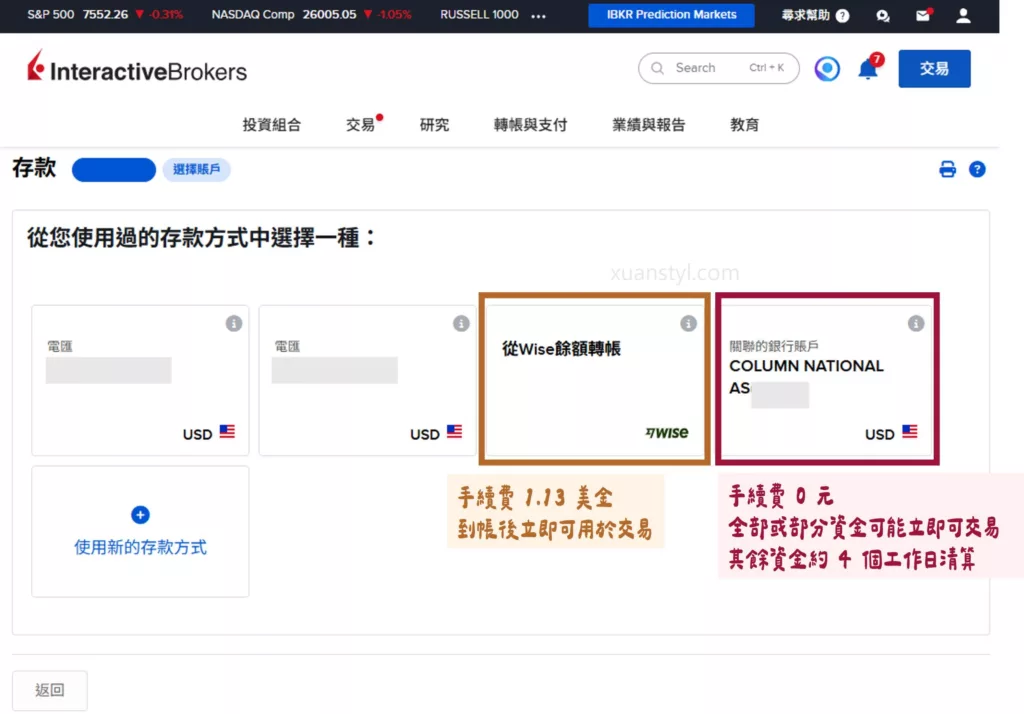Open the 業績與報告 menu
1024x714 pixels.
pyautogui.click(x=648, y=125)
